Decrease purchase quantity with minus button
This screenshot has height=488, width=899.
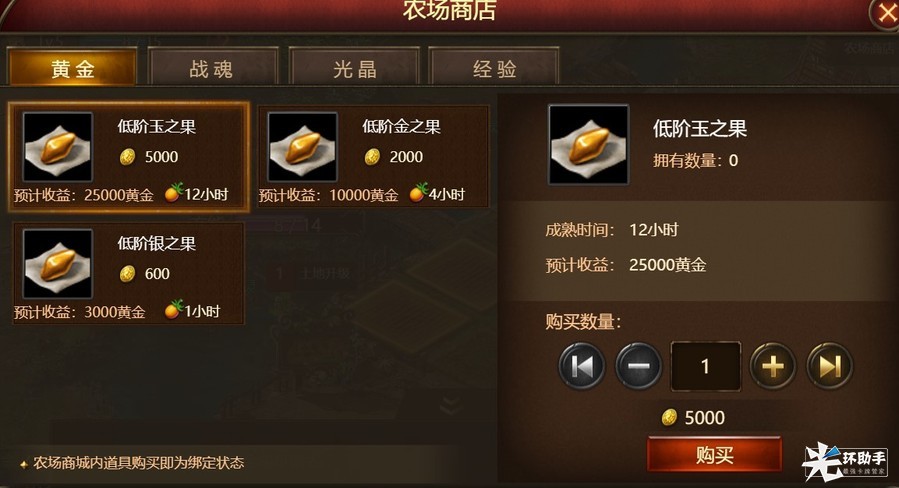point(638,366)
